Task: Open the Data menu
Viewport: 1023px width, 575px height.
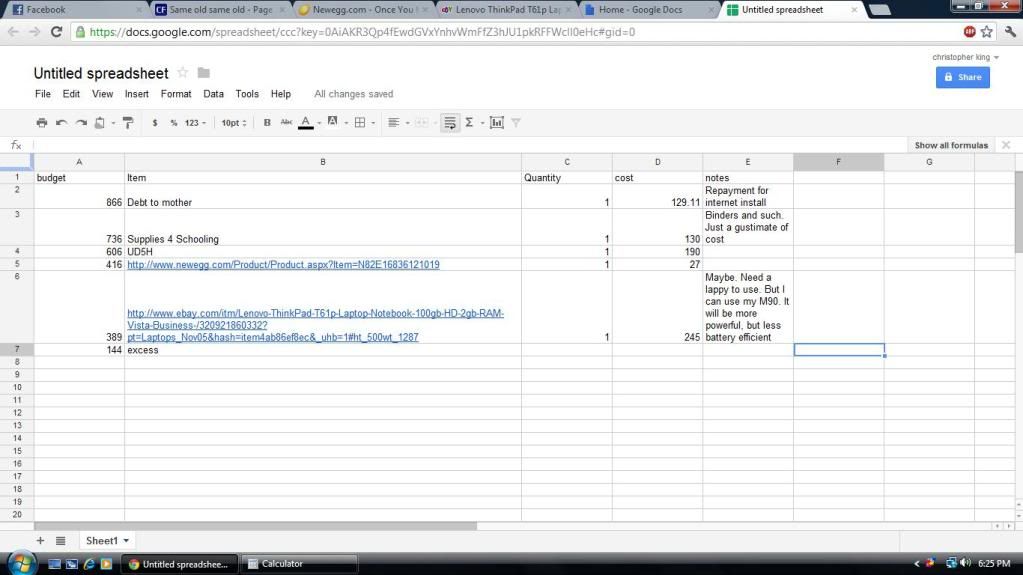Action: tap(213, 94)
